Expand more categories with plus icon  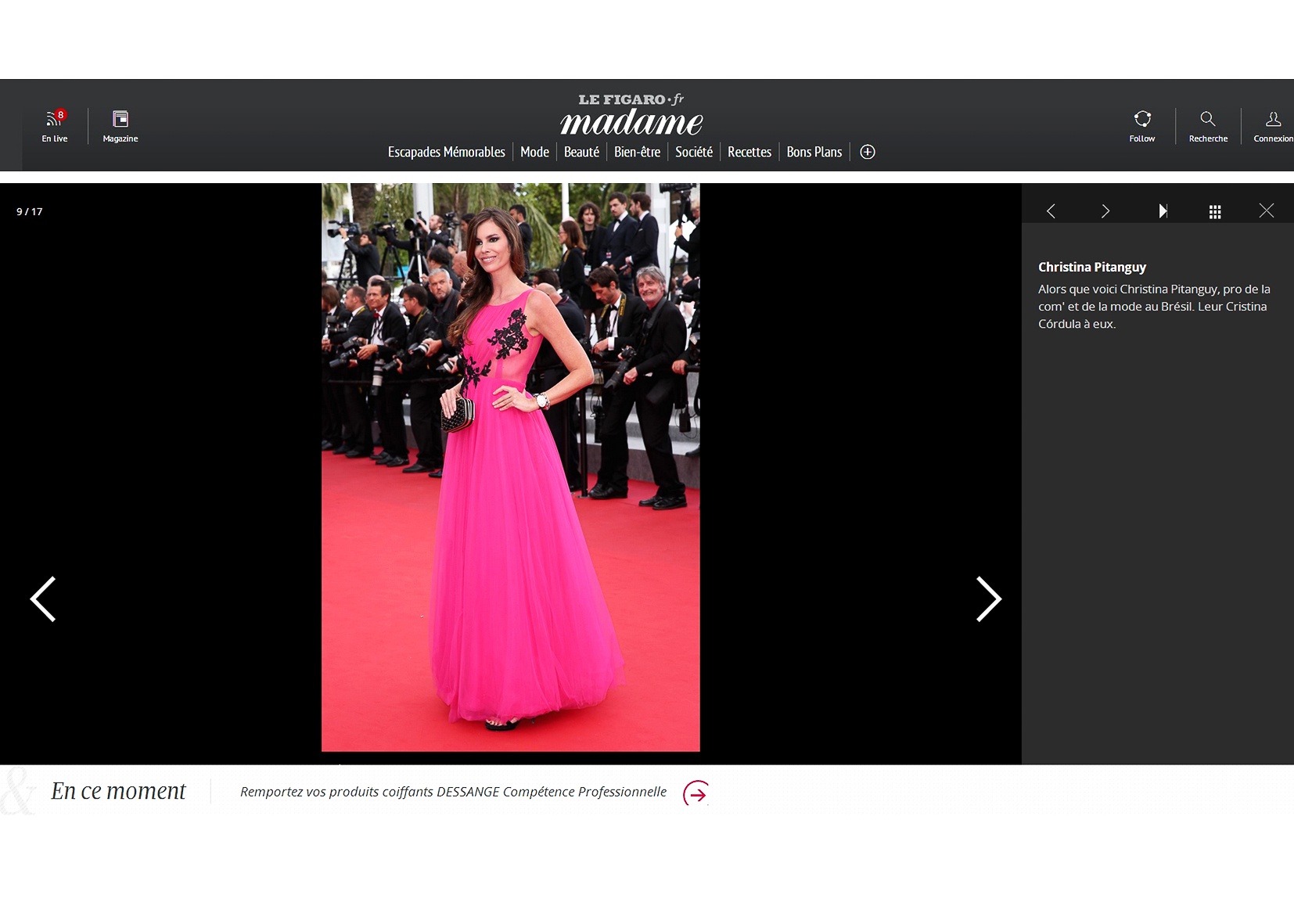coord(867,152)
